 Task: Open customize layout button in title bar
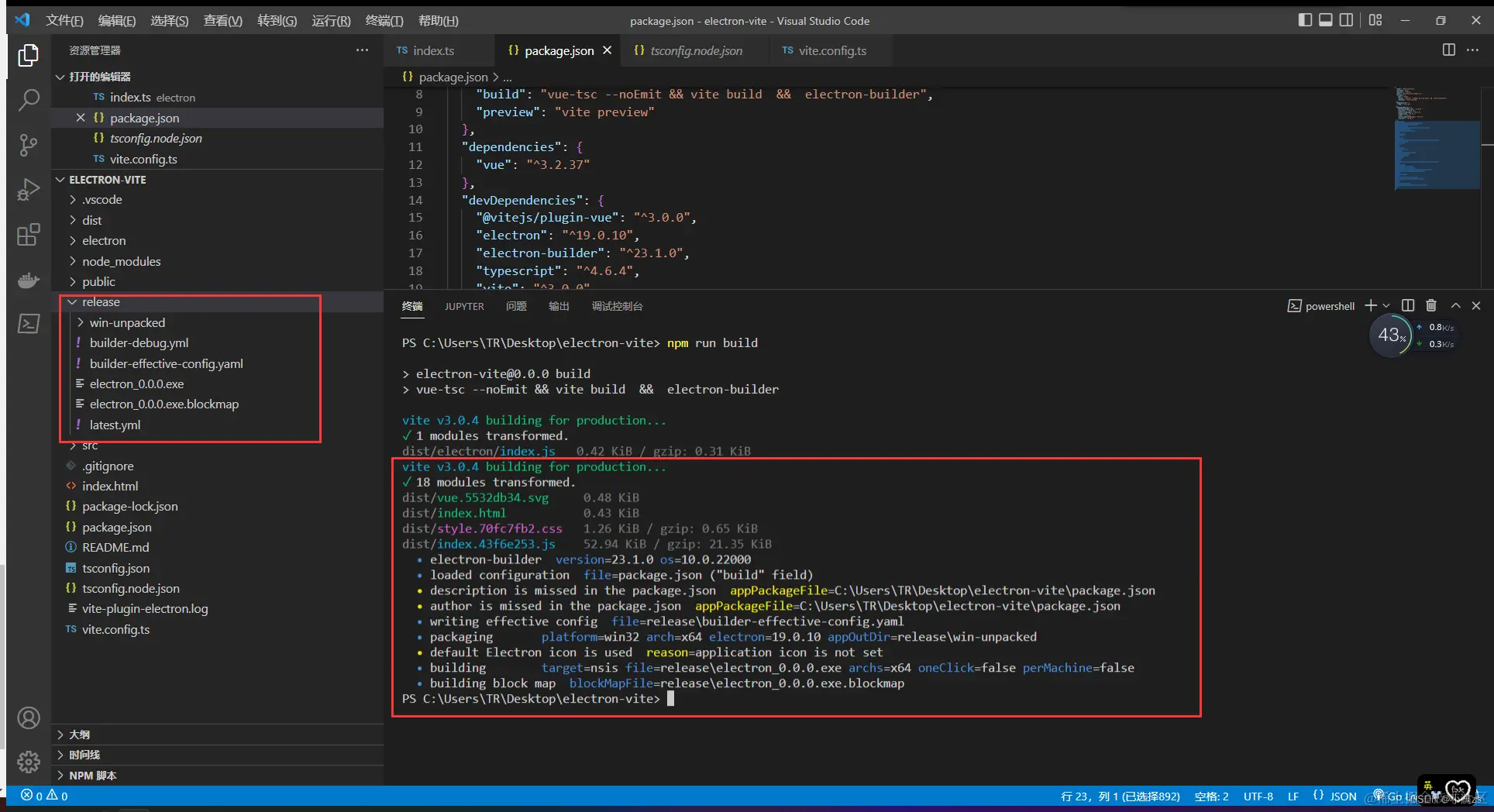(x=1375, y=20)
